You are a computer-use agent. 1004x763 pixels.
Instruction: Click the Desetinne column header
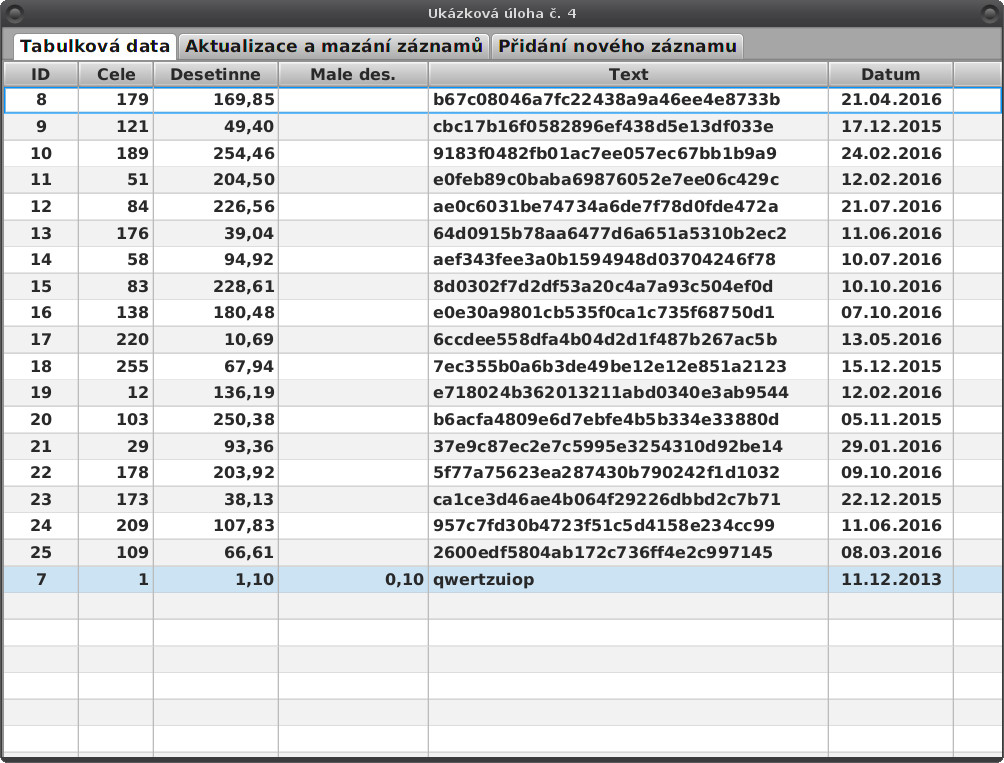tap(215, 74)
